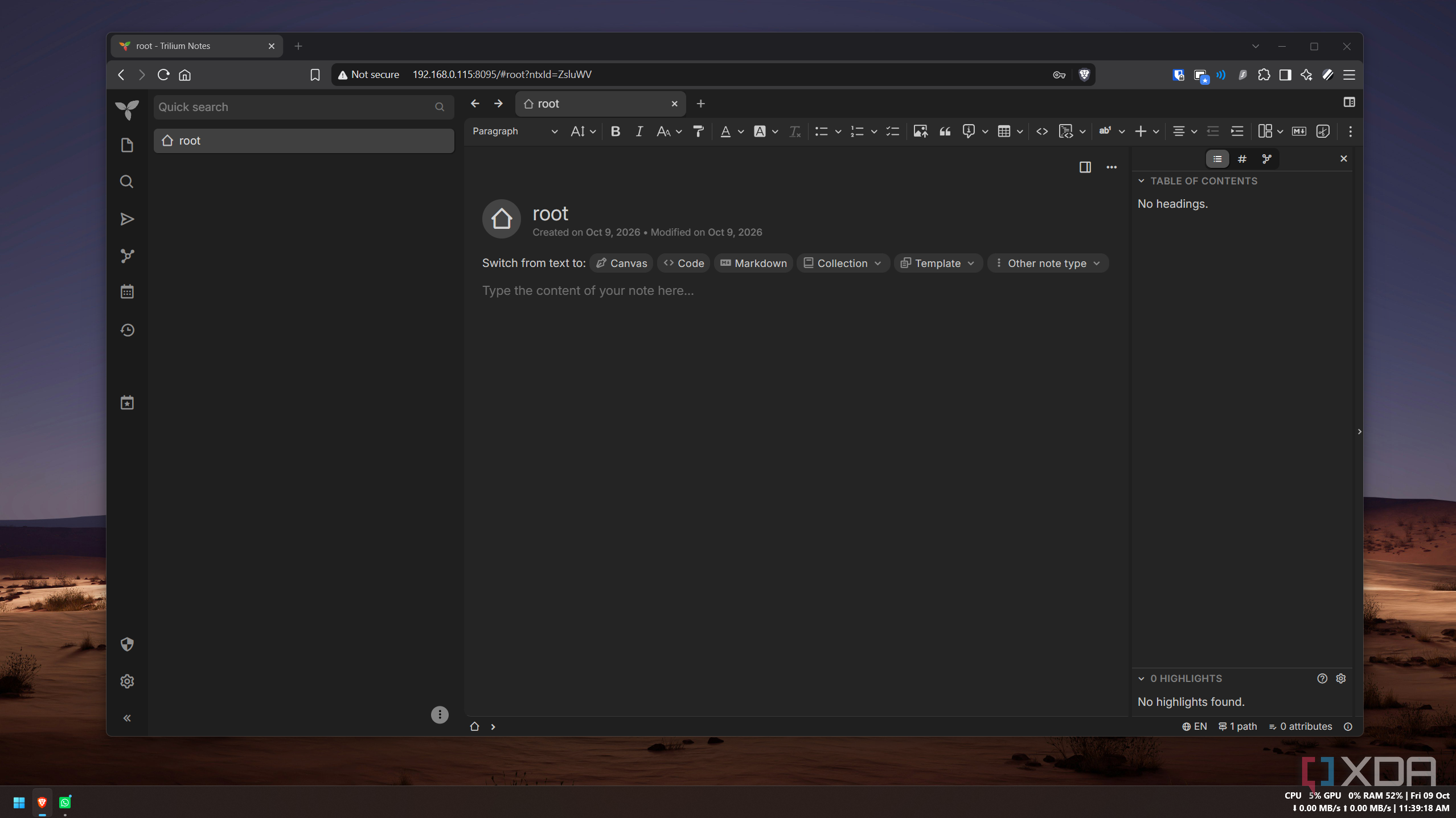Click the 0 attributes status button

tap(1301, 726)
